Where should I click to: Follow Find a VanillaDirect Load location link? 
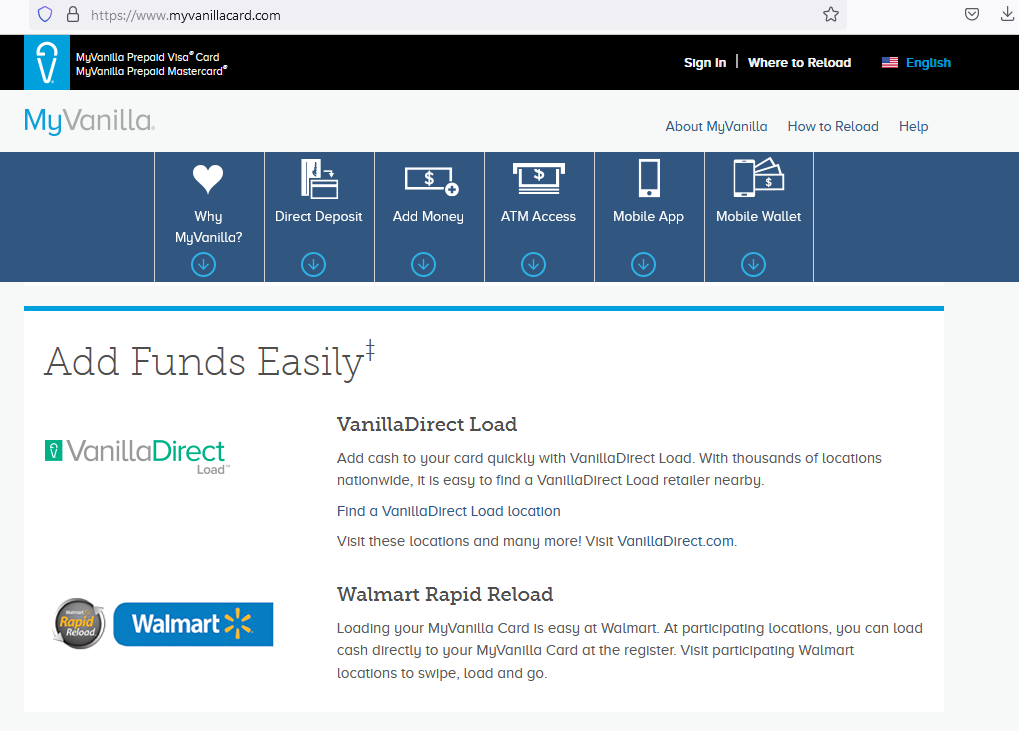click(448, 511)
